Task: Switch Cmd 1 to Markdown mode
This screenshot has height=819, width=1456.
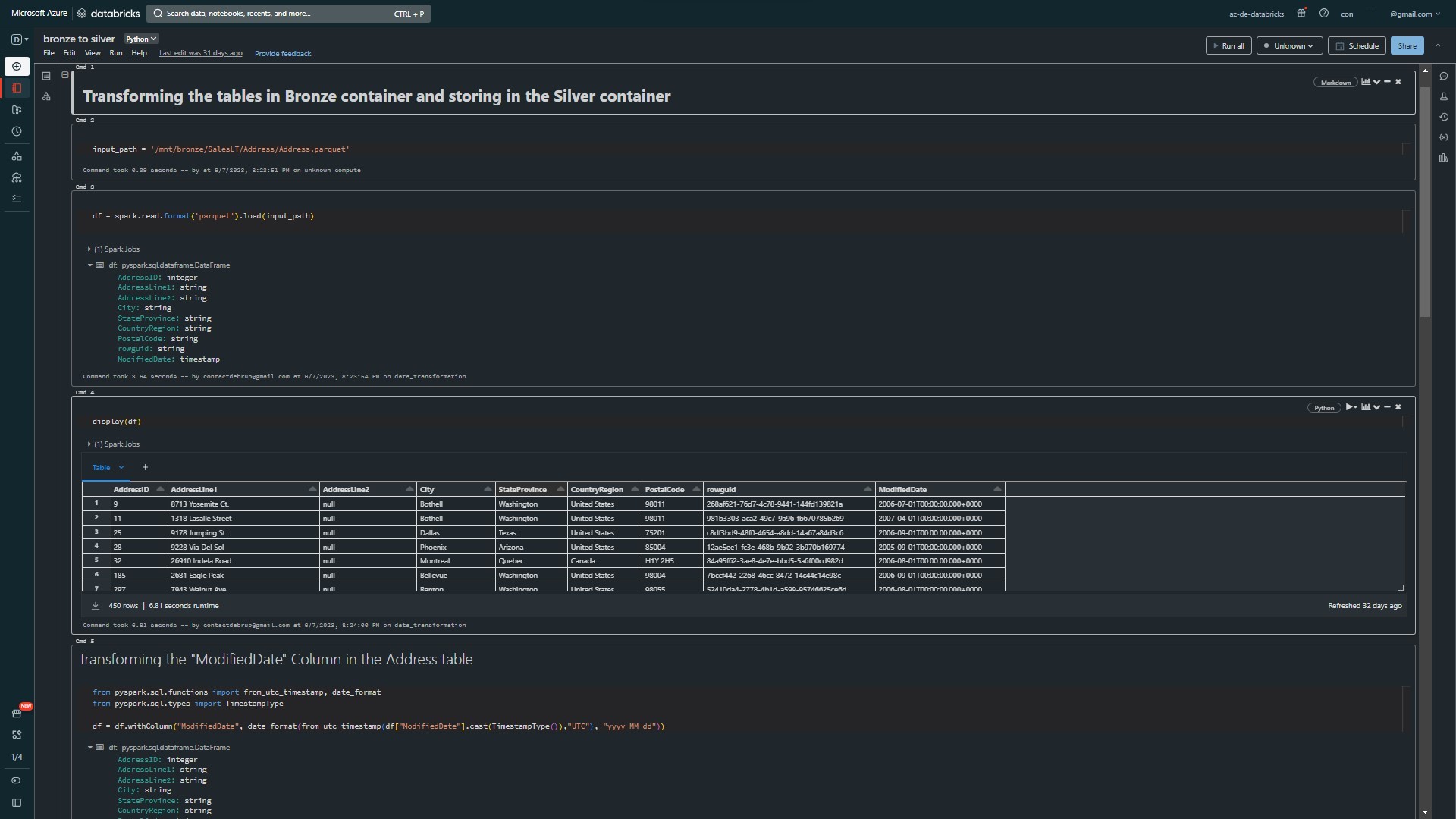Action: tap(1335, 82)
